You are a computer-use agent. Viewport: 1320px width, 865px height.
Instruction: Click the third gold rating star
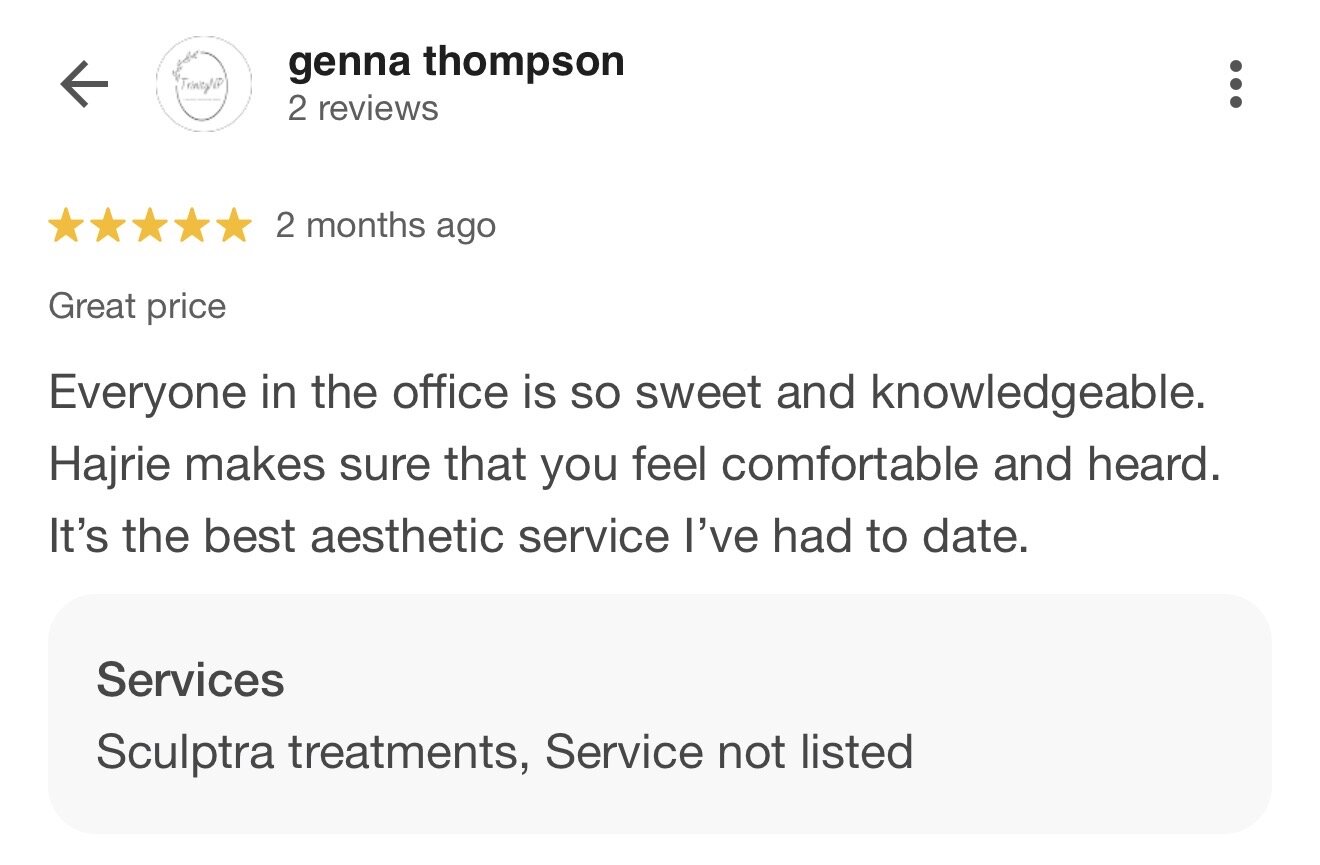pos(150,226)
